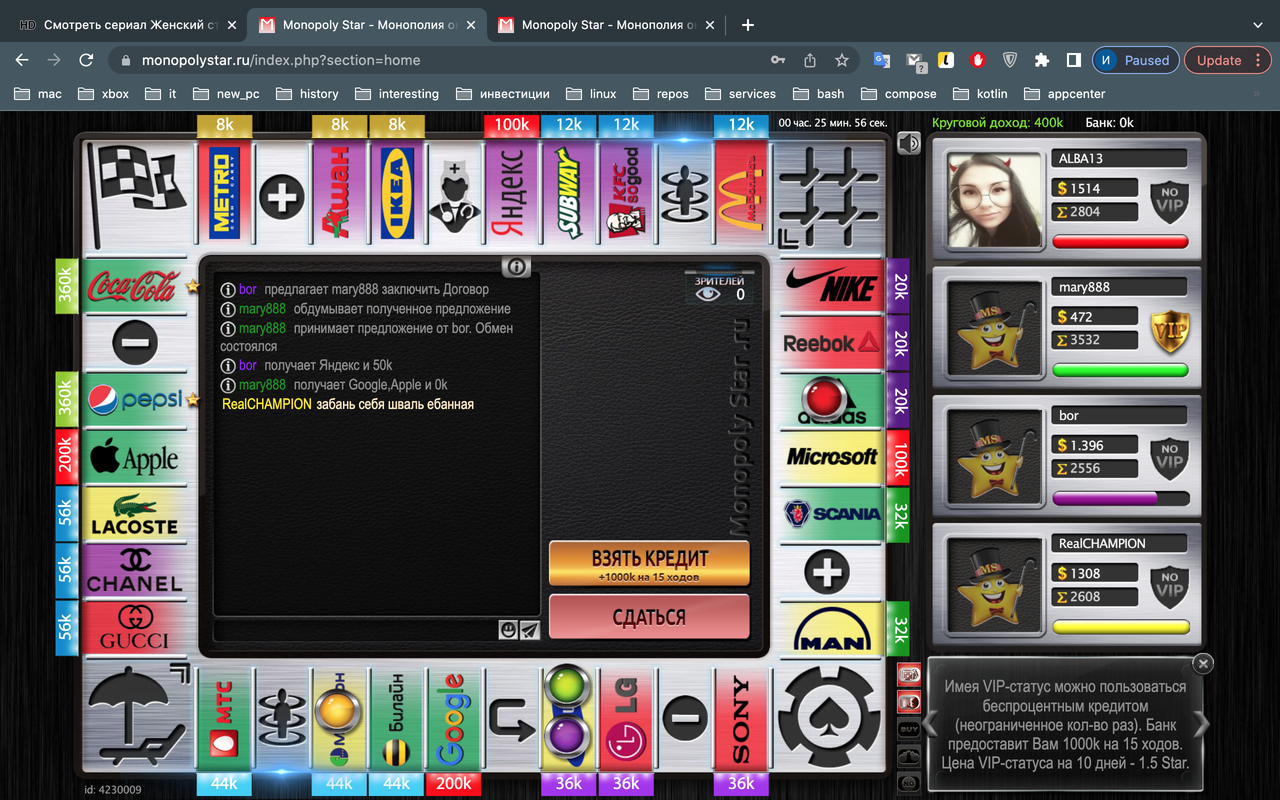Show previous tip with left arrow
The image size is (1280, 800).
point(929,724)
